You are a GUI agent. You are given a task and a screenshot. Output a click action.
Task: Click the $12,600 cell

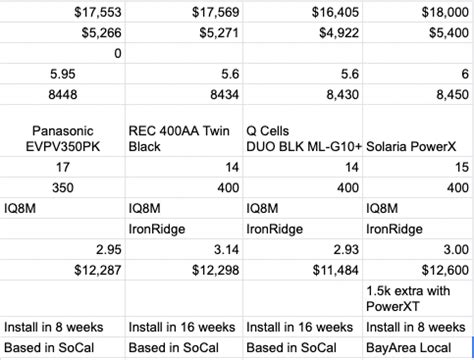coord(418,270)
